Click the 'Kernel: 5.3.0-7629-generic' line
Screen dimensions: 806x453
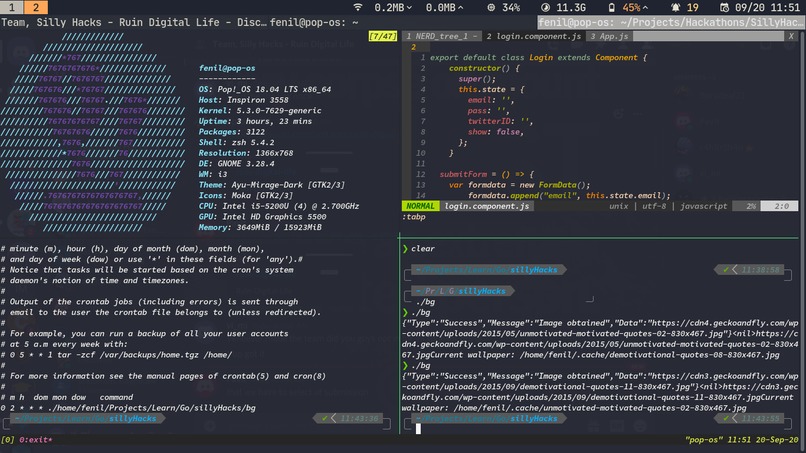pyautogui.click(x=260, y=111)
